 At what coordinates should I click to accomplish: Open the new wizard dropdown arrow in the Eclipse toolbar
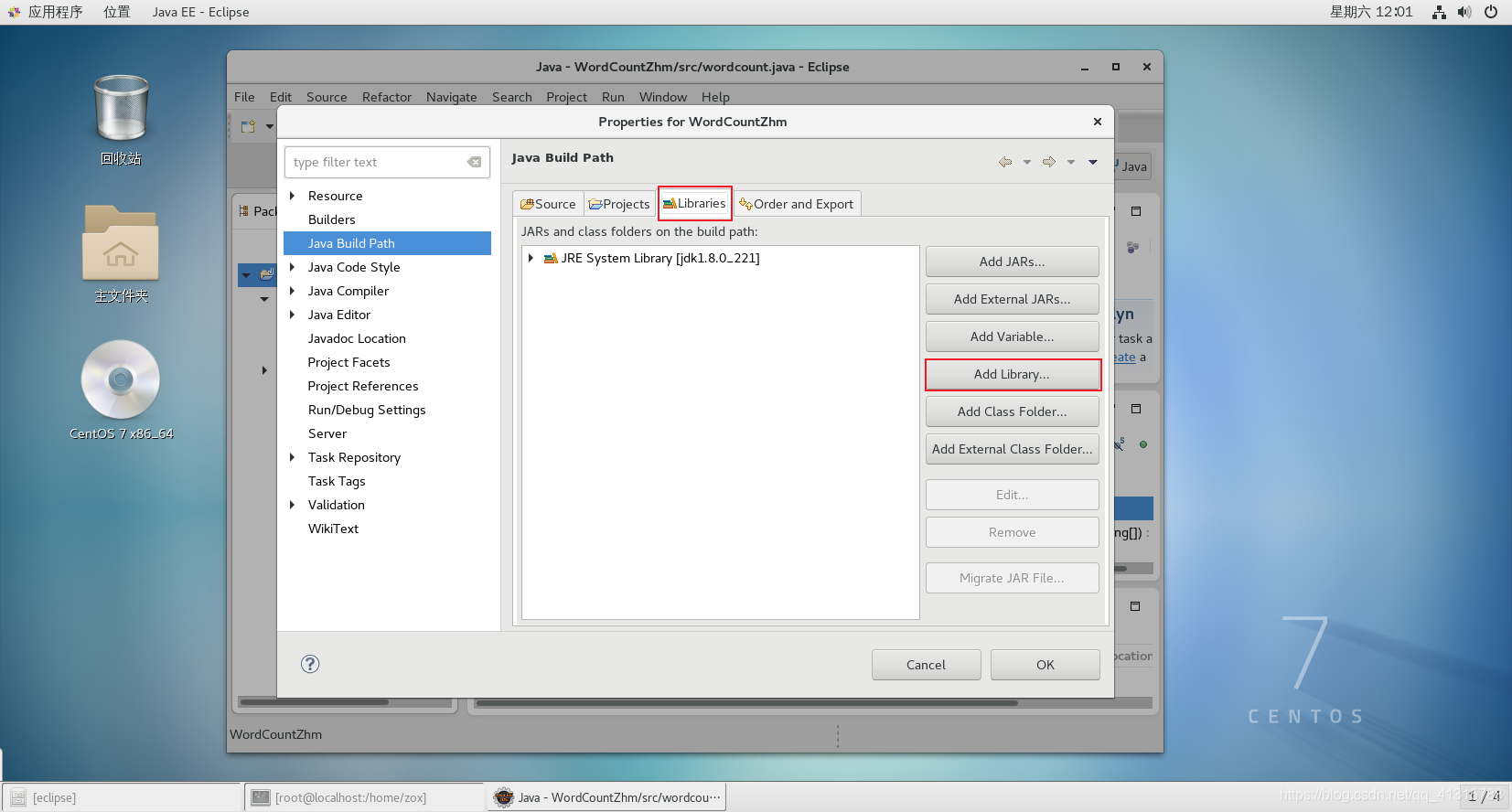tap(270, 126)
